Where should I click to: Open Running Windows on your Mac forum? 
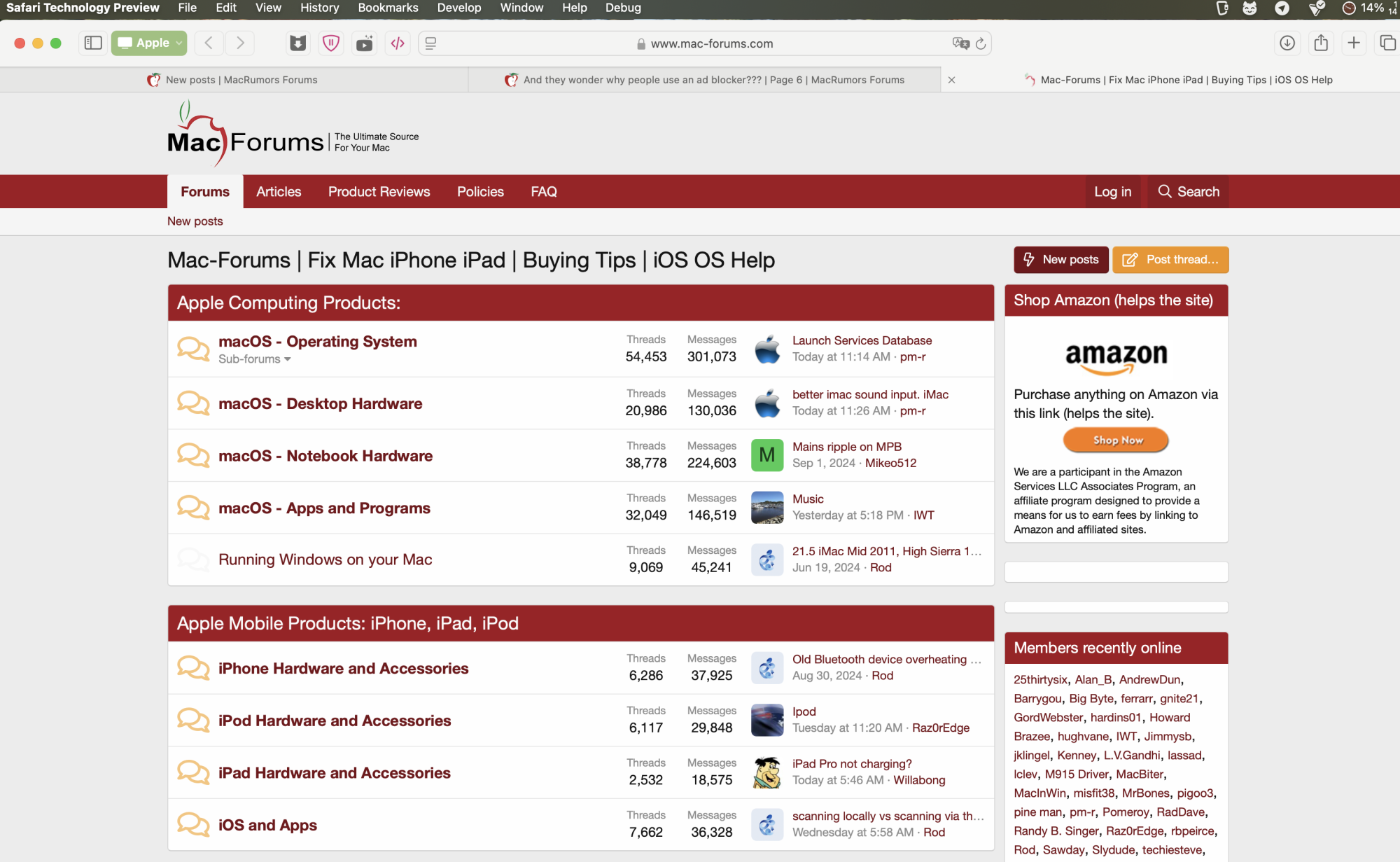point(325,559)
